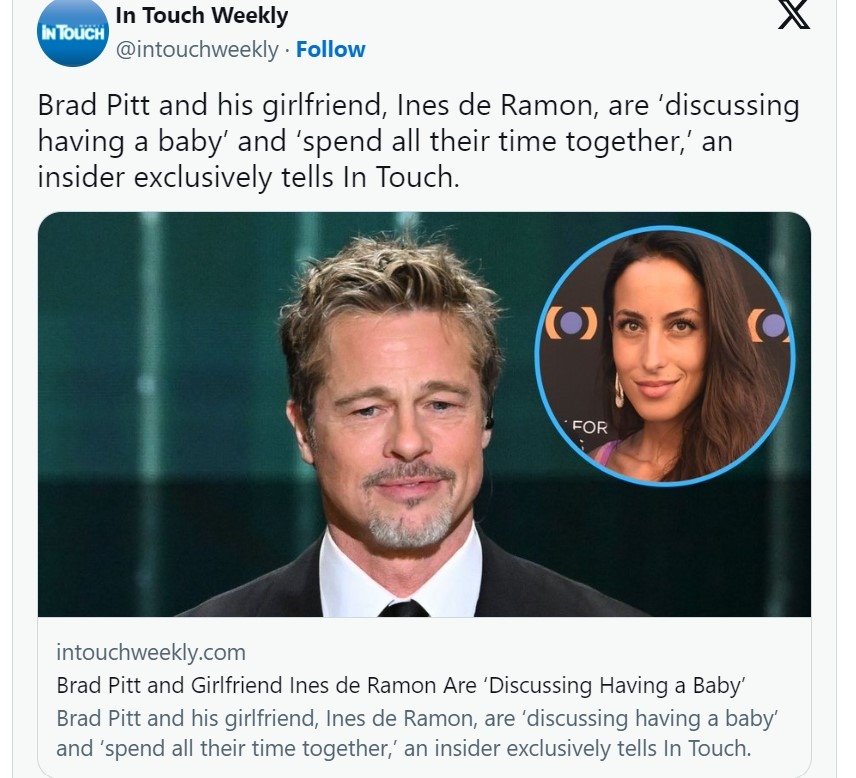
Task: Click card description line 'and spend all their time'
Action: (403, 749)
